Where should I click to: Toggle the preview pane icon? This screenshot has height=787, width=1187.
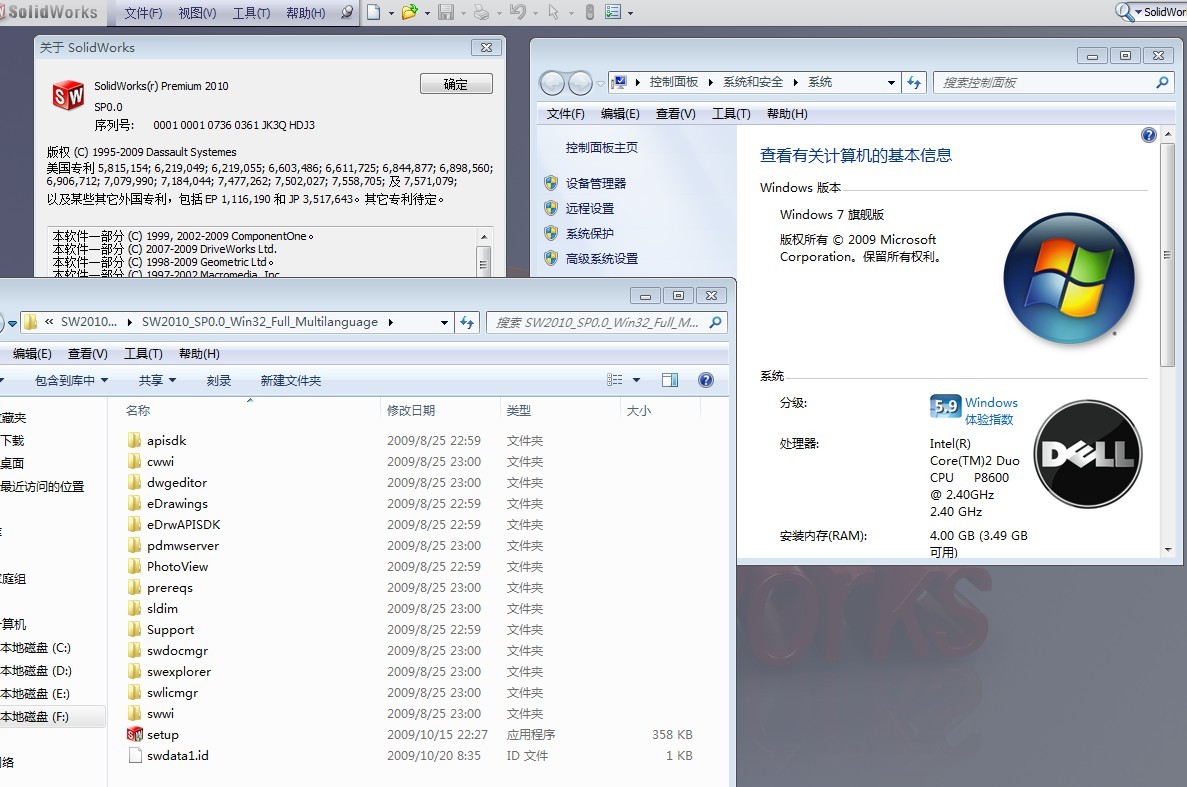(x=670, y=380)
